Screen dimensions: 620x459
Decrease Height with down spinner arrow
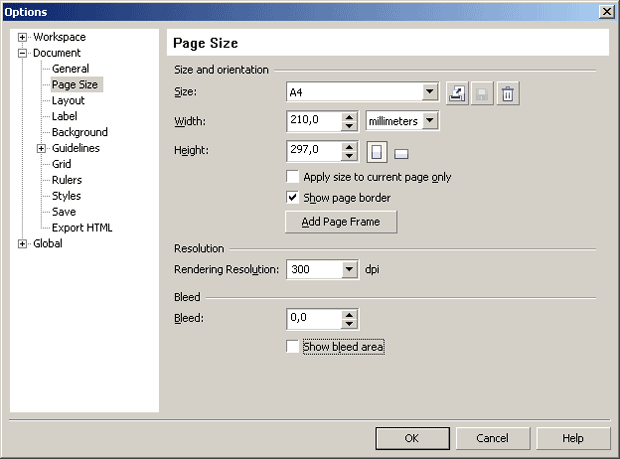click(x=349, y=156)
